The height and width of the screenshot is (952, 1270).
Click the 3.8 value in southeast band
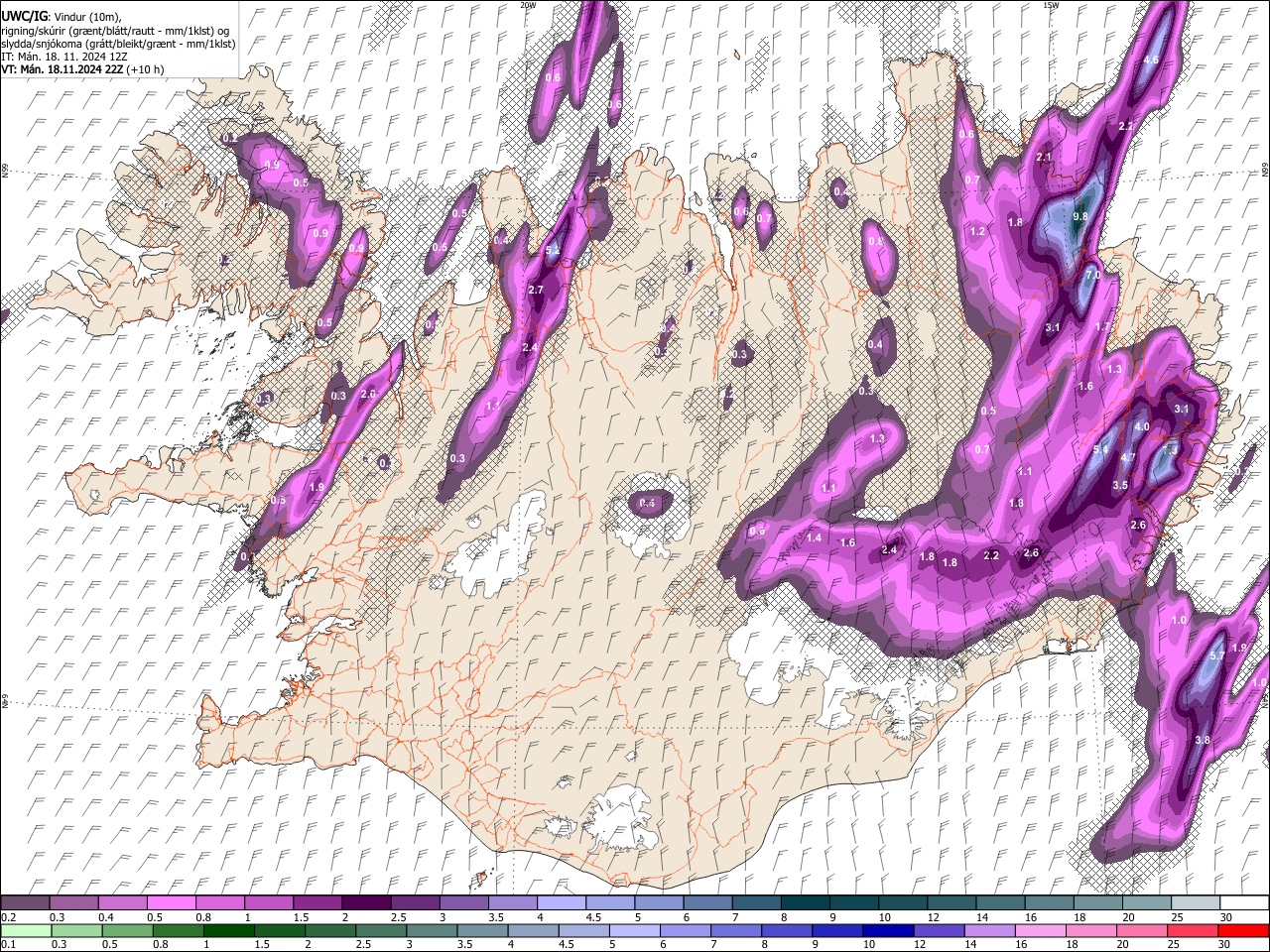tap(1203, 741)
